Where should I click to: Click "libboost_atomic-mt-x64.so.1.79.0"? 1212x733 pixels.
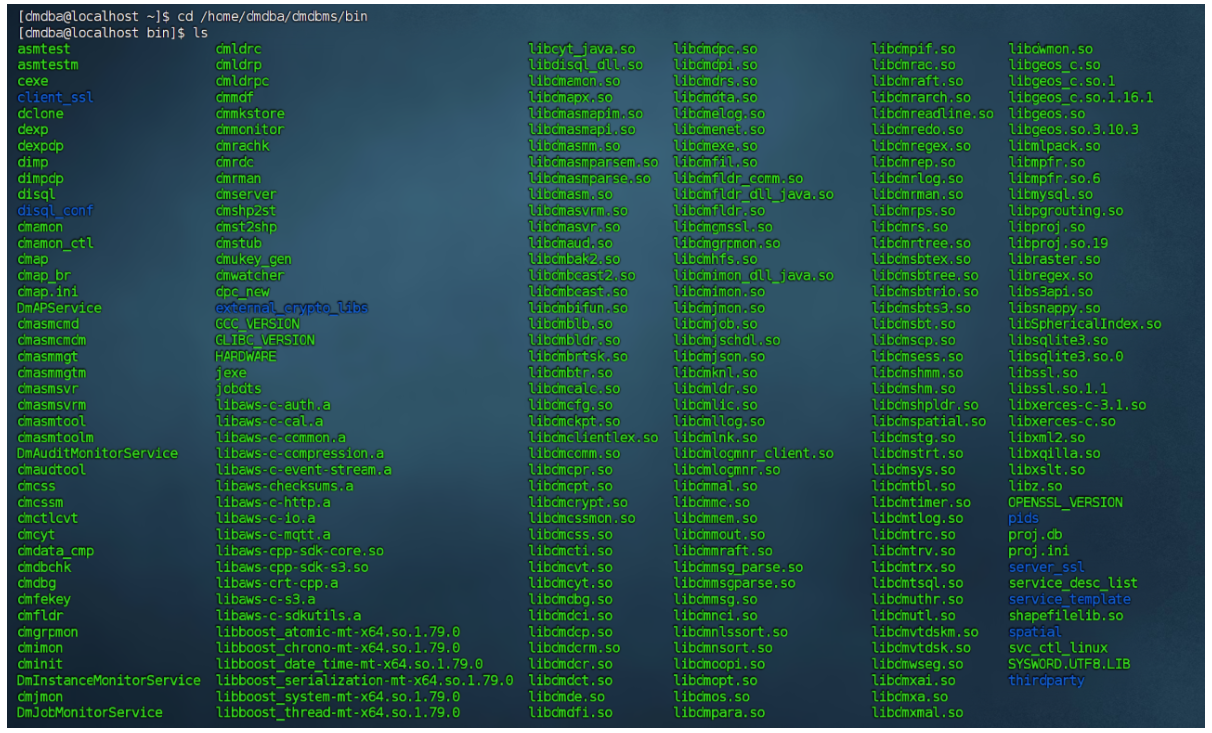pos(338,632)
